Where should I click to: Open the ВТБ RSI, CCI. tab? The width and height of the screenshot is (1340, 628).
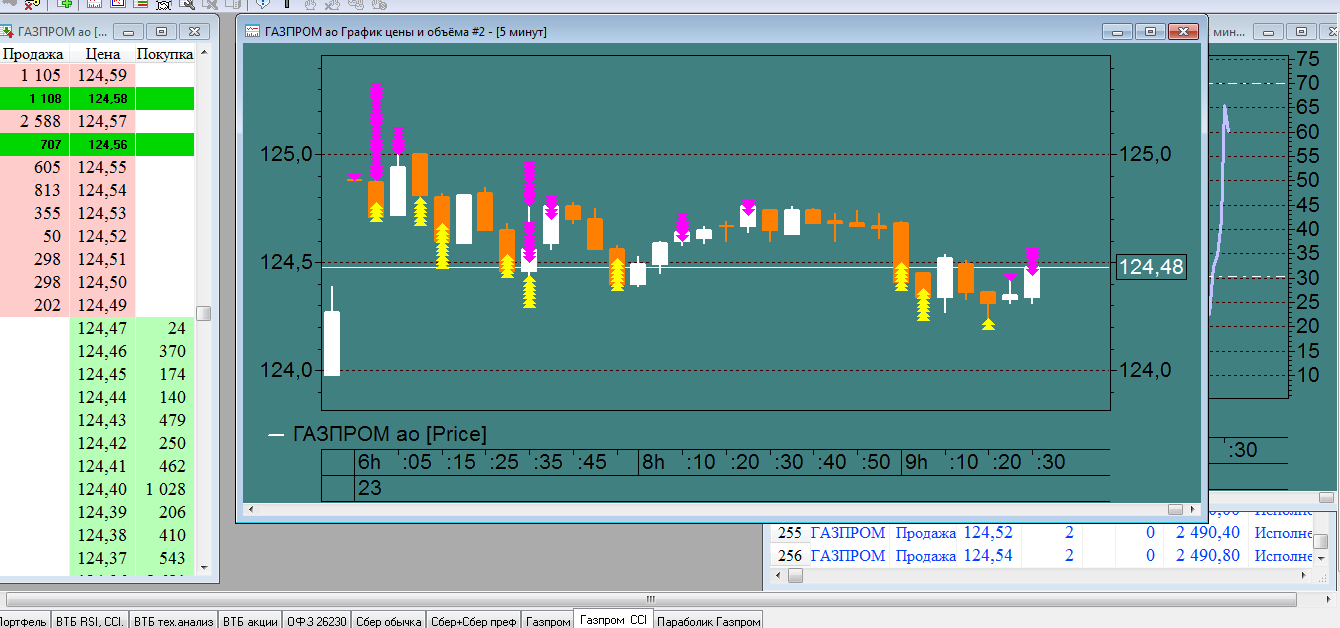[89, 621]
